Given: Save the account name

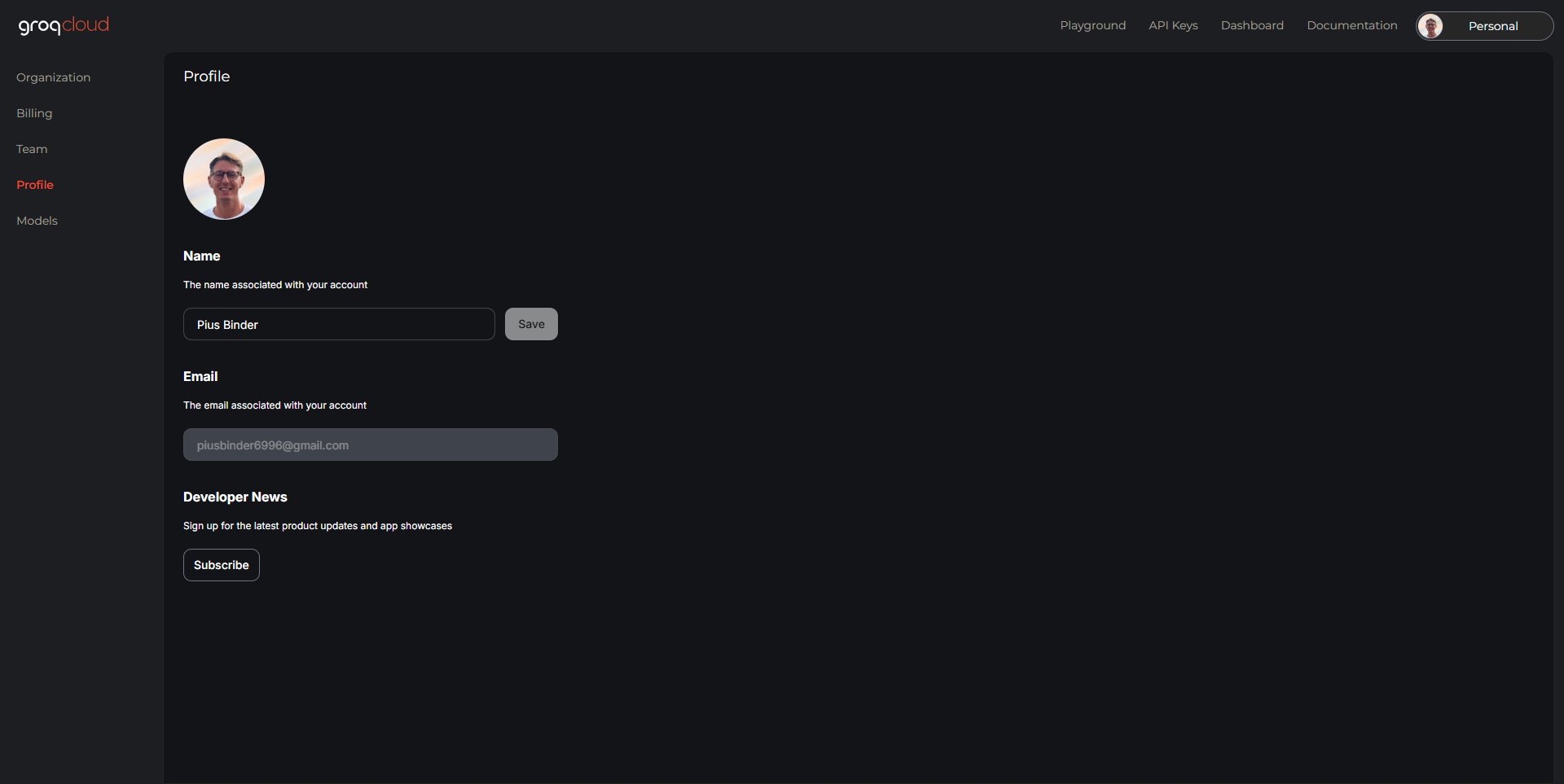Looking at the screenshot, I should tap(531, 324).
